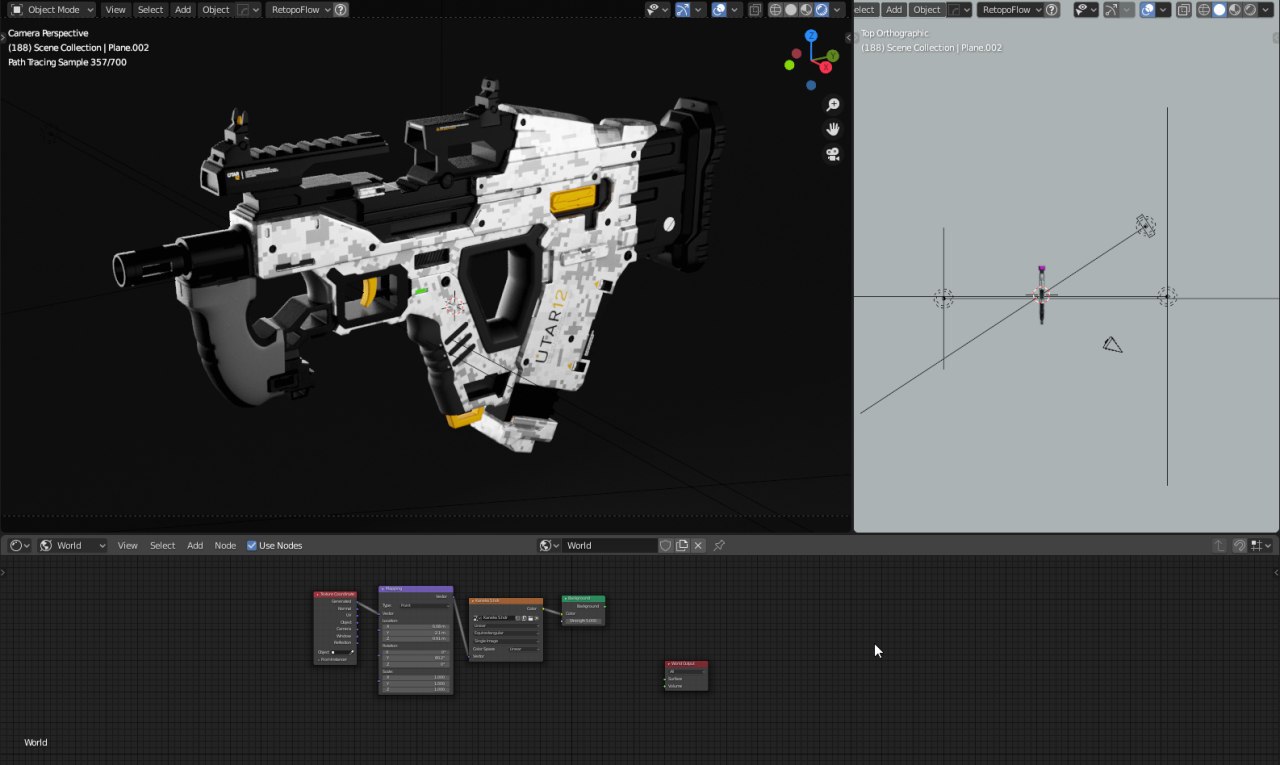Toggle pin node tree icon
The width and height of the screenshot is (1280, 765).
(719, 546)
